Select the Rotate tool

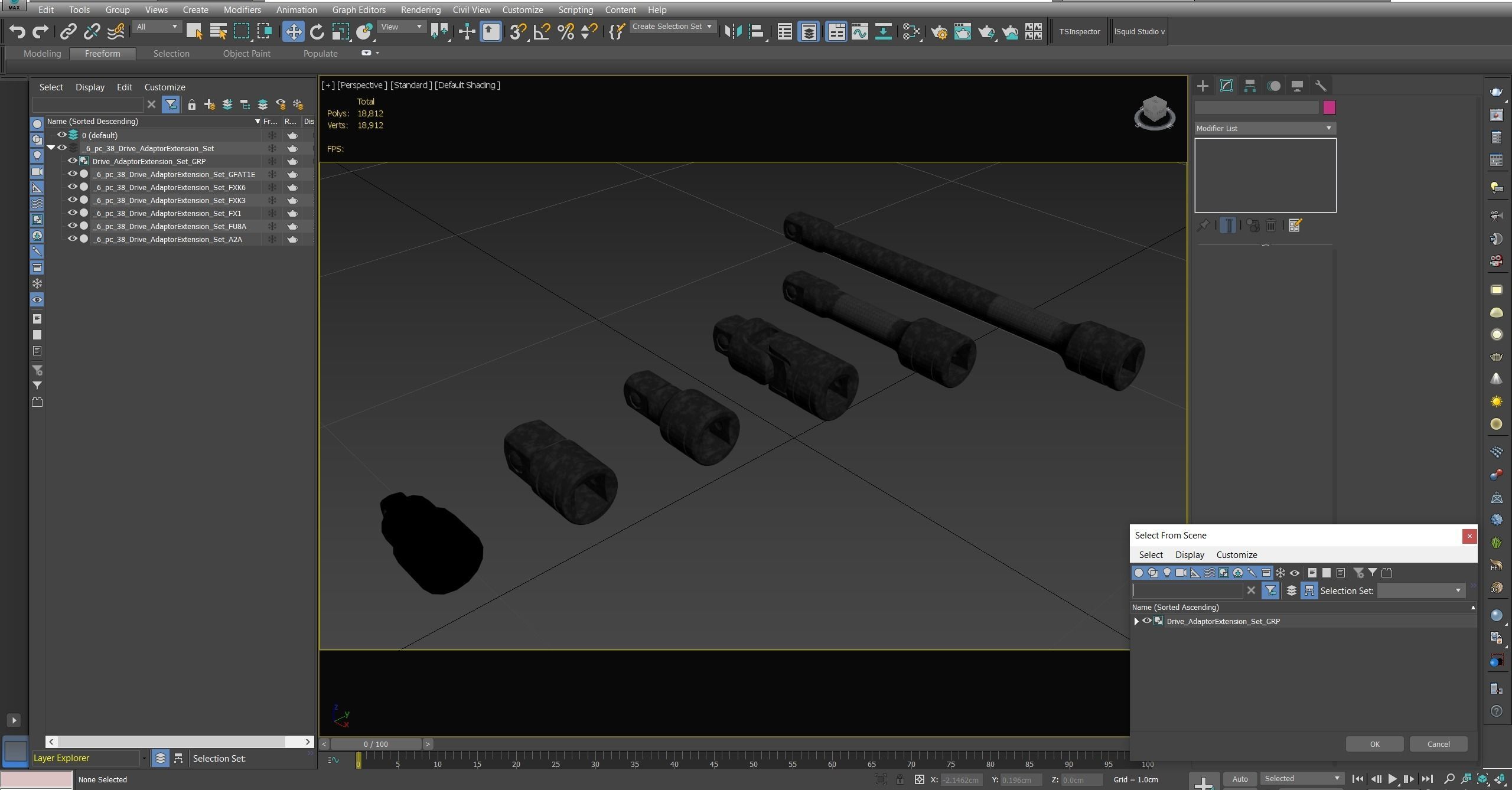pyautogui.click(x=317, y=31)
